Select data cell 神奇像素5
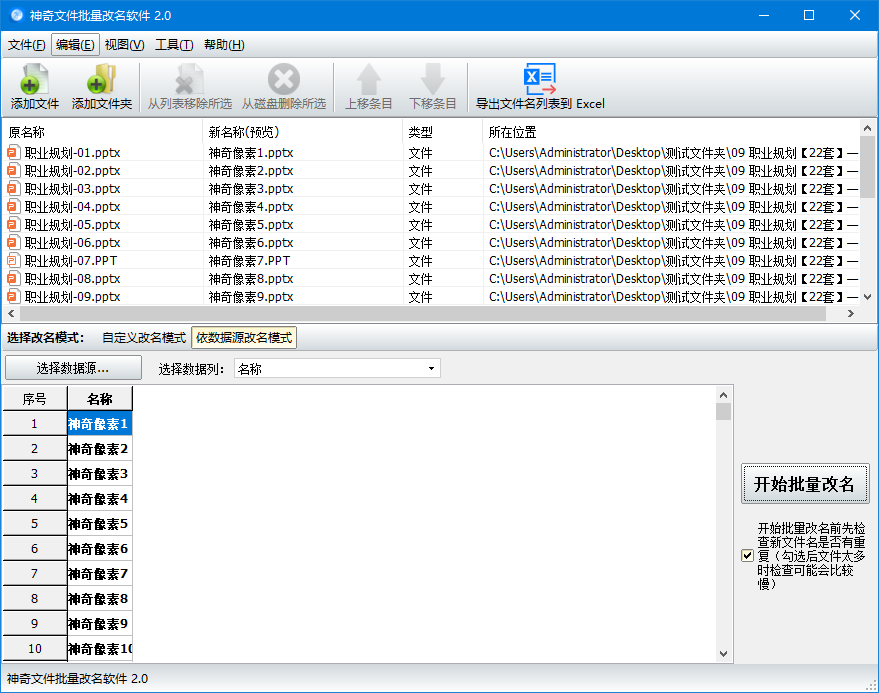879x693 pixels. (x=100, y=524)
